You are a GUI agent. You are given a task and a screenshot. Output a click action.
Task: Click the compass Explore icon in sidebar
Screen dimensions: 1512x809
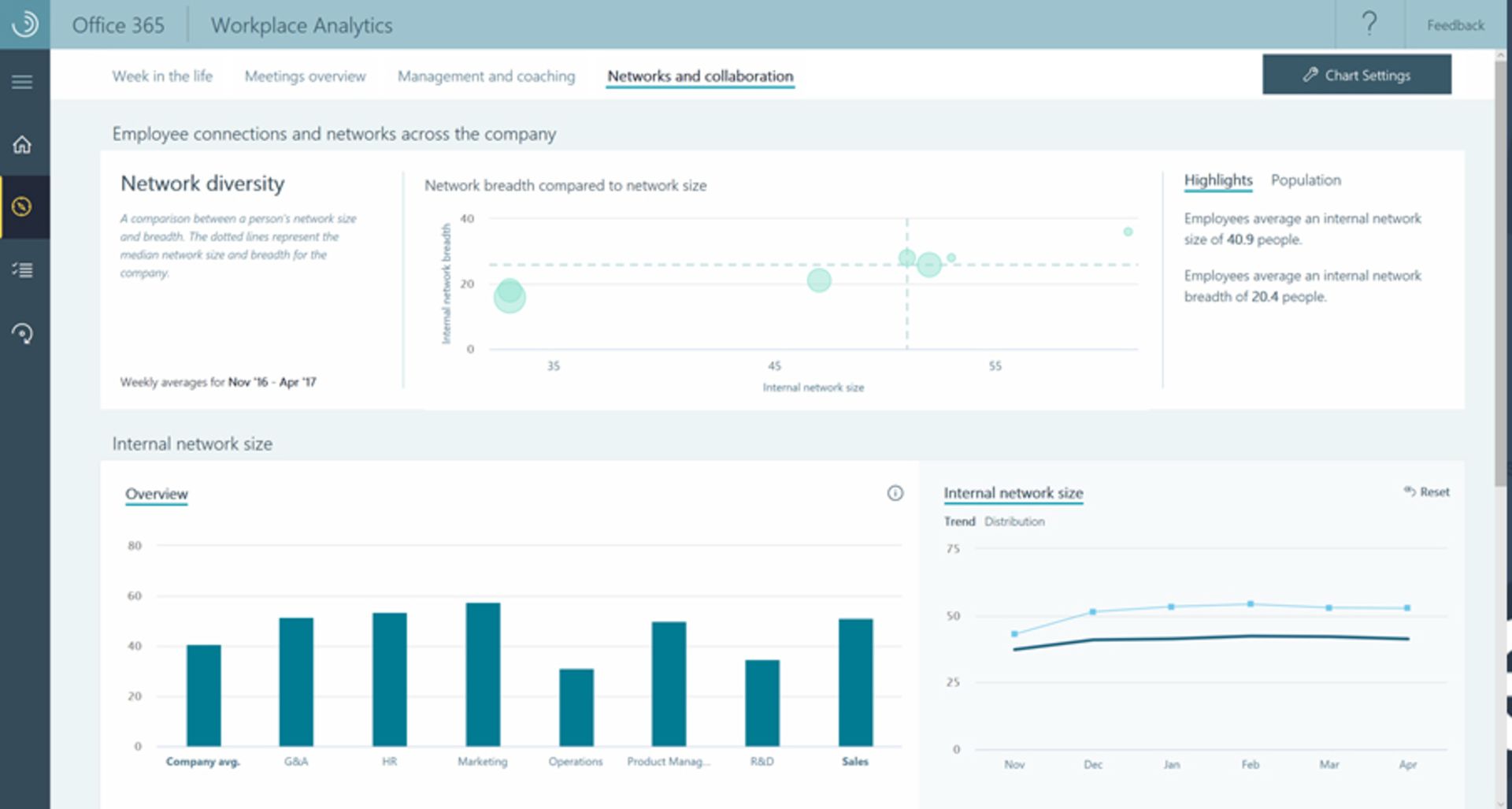23,206
